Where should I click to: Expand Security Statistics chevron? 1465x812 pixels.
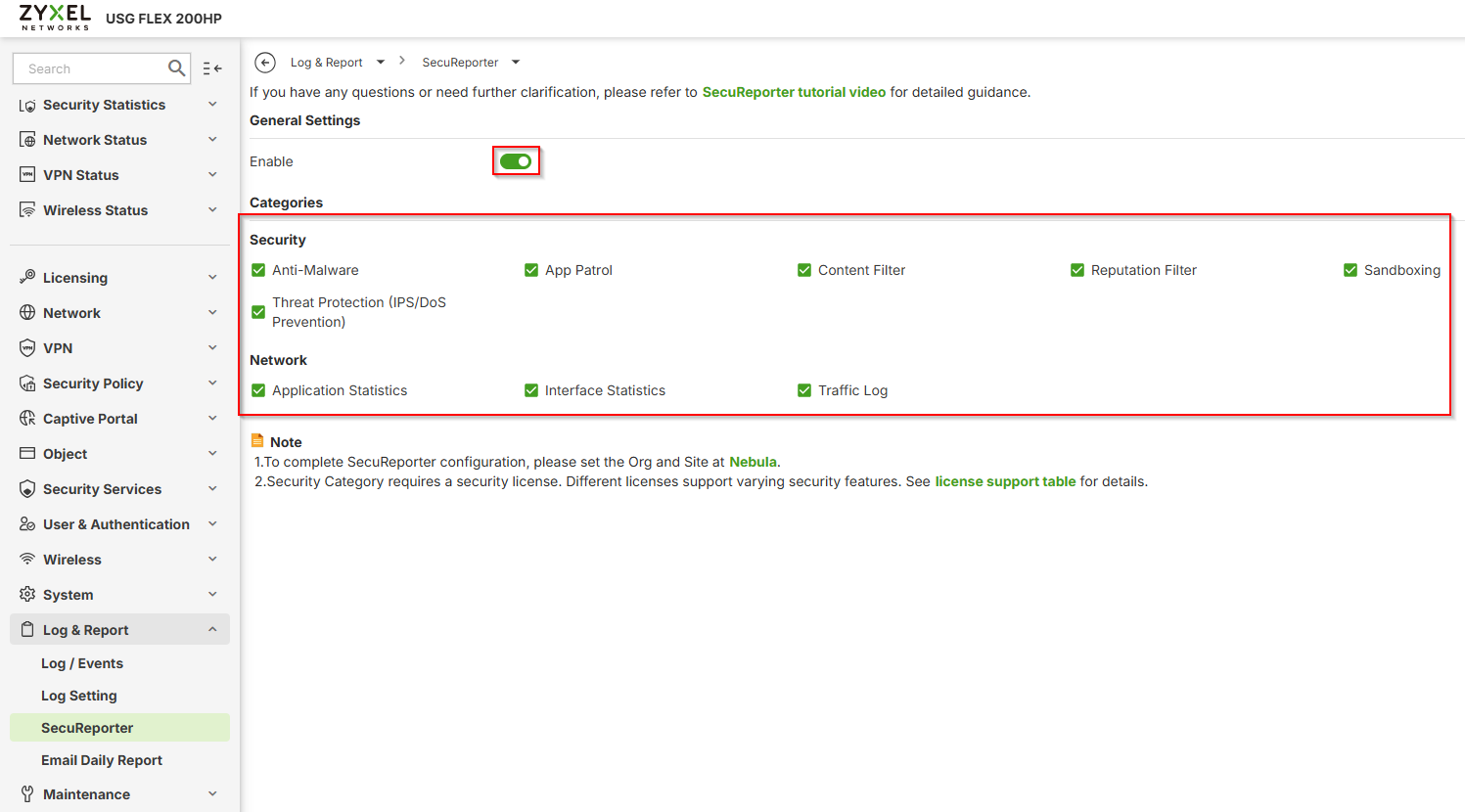212,105
